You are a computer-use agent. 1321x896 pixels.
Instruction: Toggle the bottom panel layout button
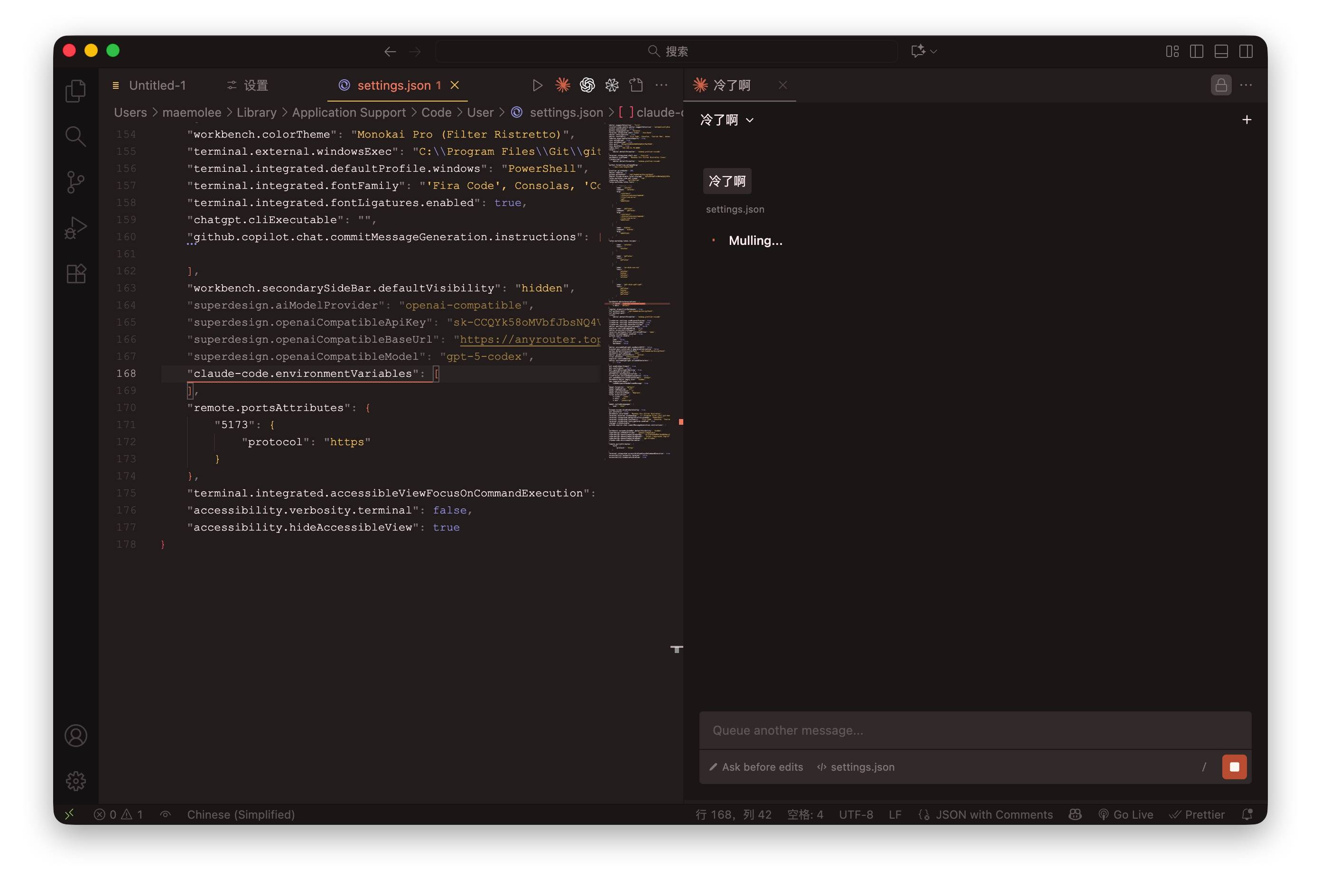pos(1221,51)
